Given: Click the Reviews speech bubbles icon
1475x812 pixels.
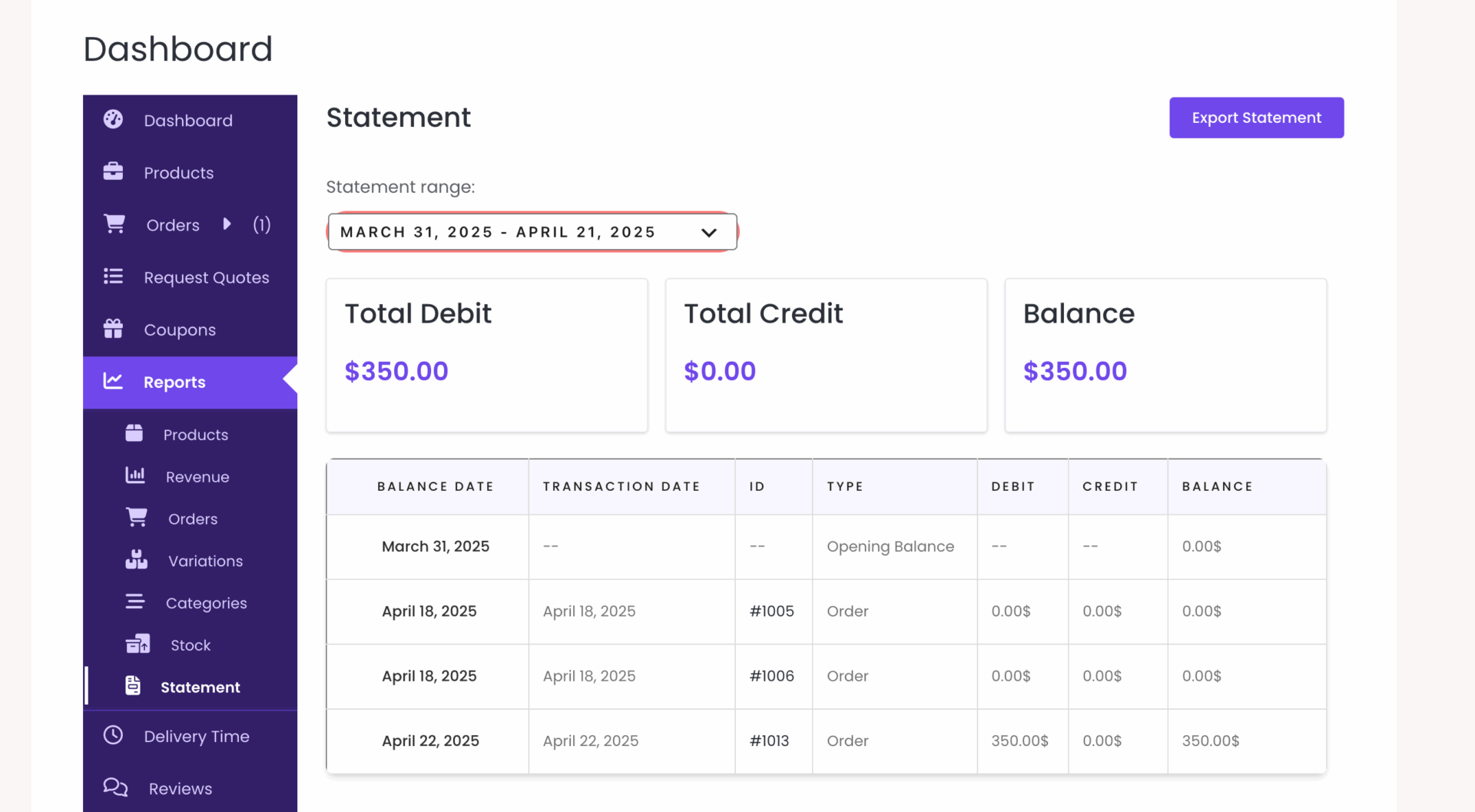Looking at the screenshot, I should point(115,787).
